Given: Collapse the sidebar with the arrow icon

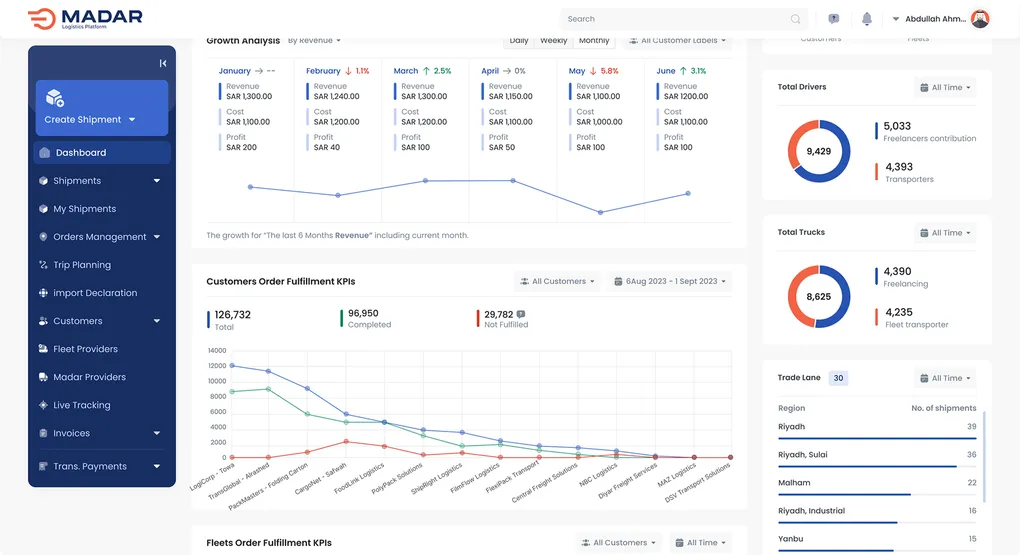Looking at the screenshot, I should [x=163, y=63].
